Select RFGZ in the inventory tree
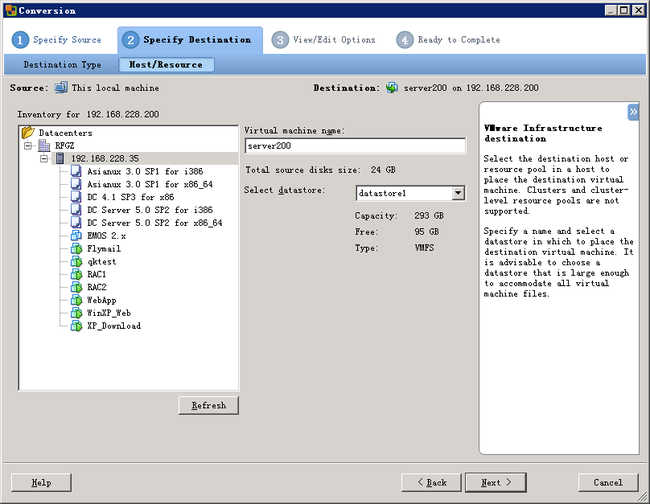Image resolution: width=650 pixels, height=504 pixels. [65, 145]
